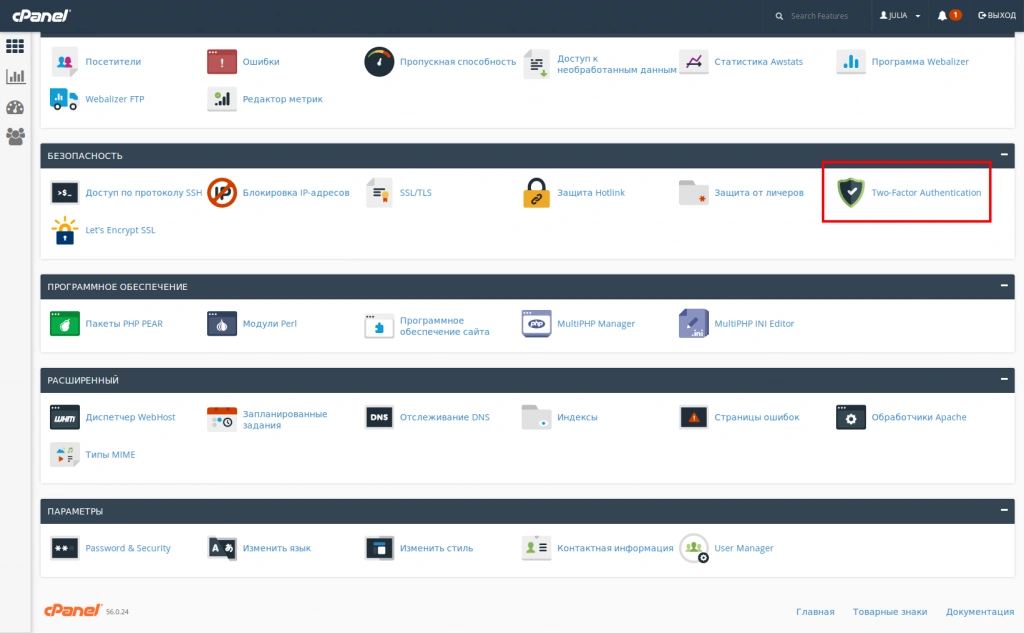
Task: Open the sidebar statistics bar-chart icon
Action: 15,76
